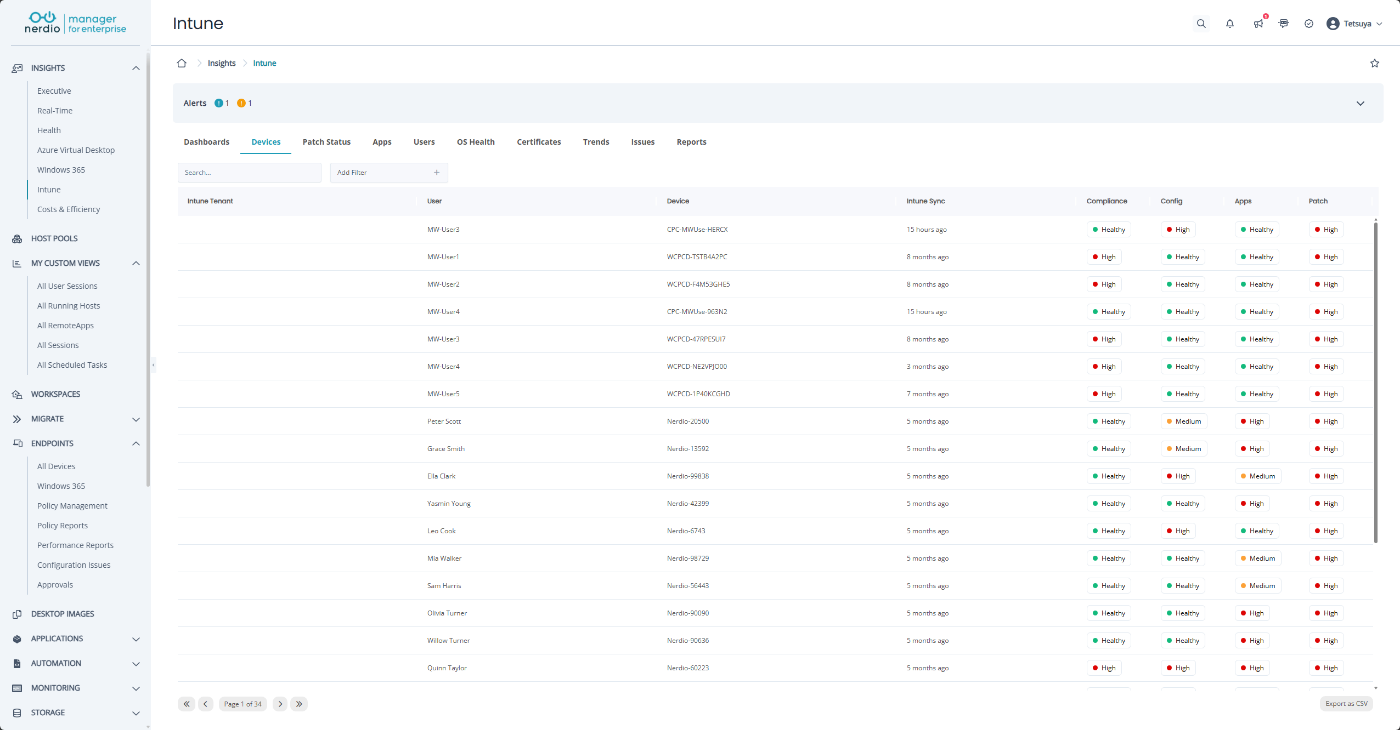Click the Tetsuya user avatar icon
This screenshot has width=1400, height=730.
(x=1333, y=23)
